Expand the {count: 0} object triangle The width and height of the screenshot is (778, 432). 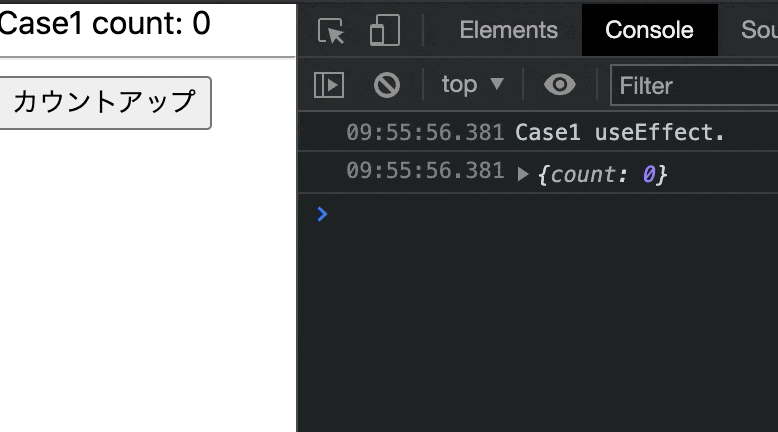[x=522, y=174]
